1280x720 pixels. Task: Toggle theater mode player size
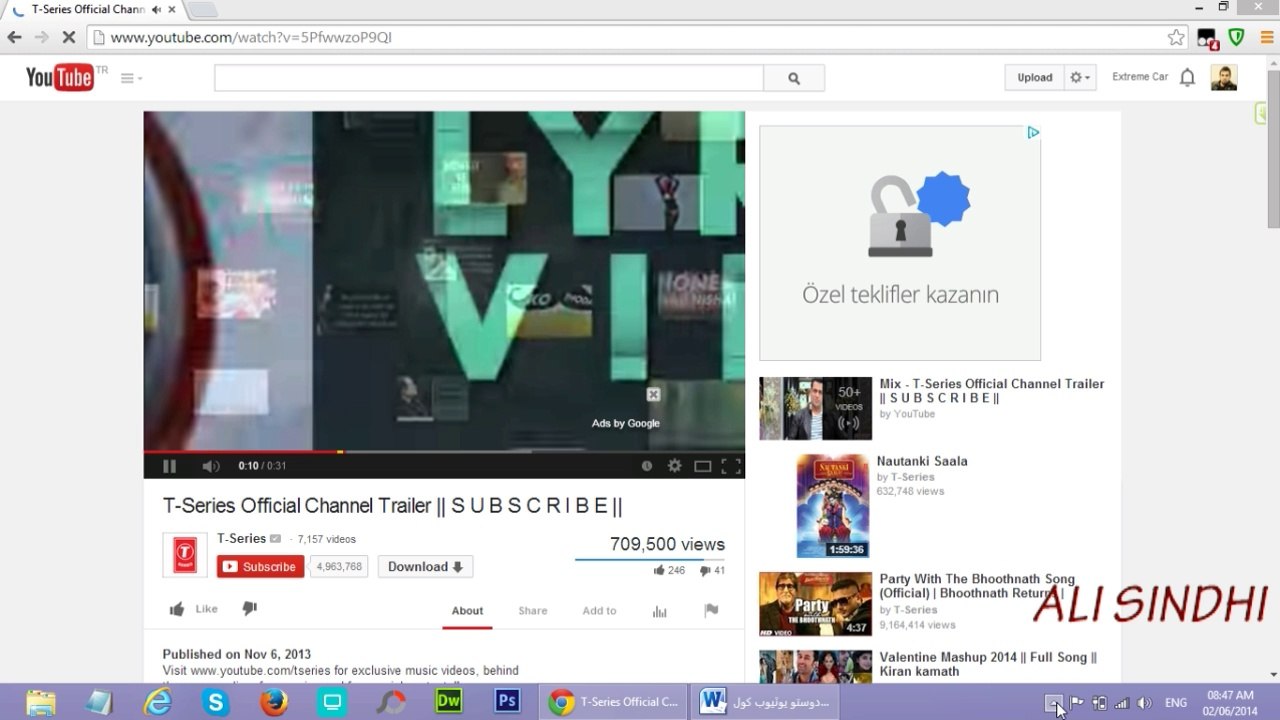tap(703, 466)
